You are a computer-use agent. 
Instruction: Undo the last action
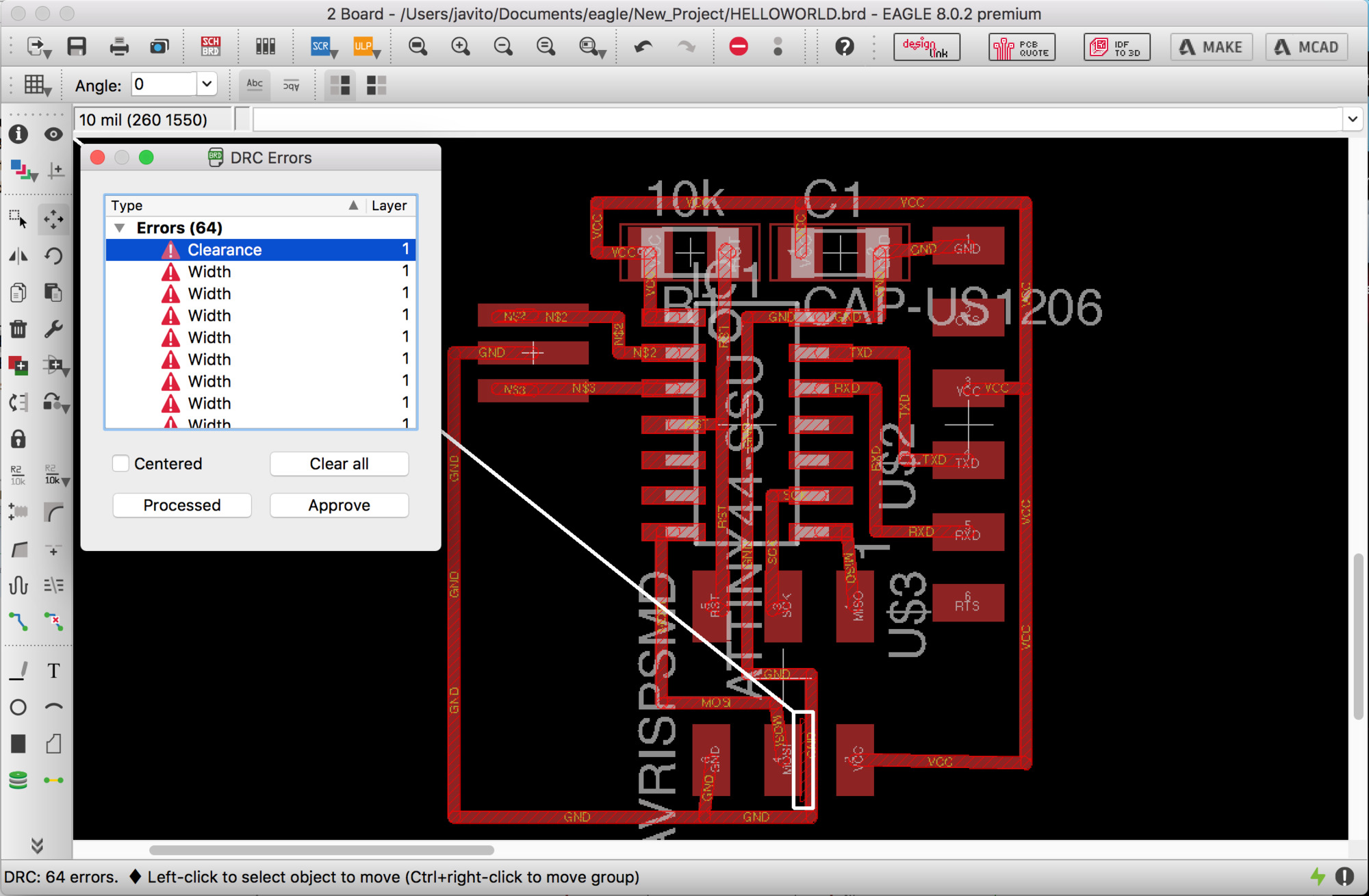(x=643, y=47)
